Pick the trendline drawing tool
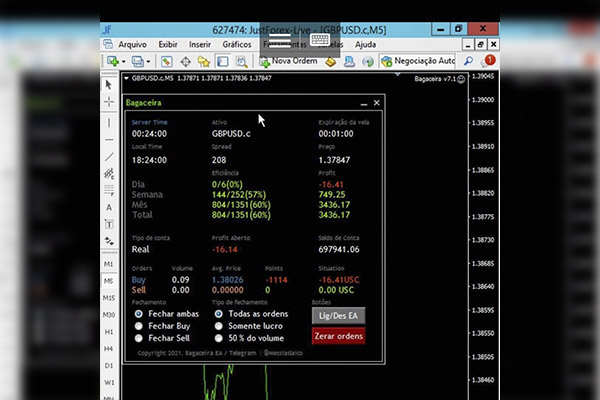Viewport: 600px width, 400px height. [109, 156]
